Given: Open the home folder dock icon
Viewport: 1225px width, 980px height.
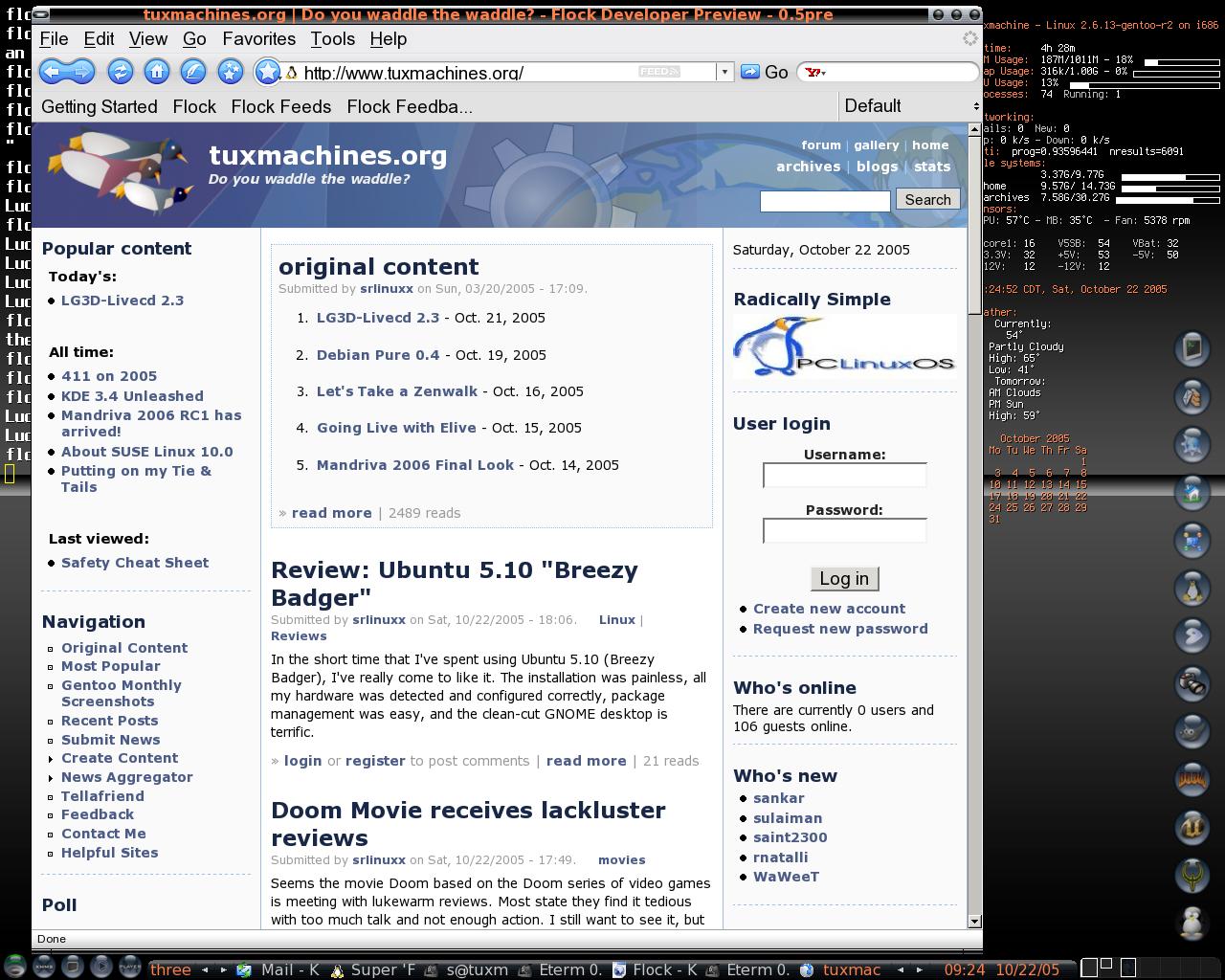Looking at the screenshot, I should click(x=1192, y=492).
